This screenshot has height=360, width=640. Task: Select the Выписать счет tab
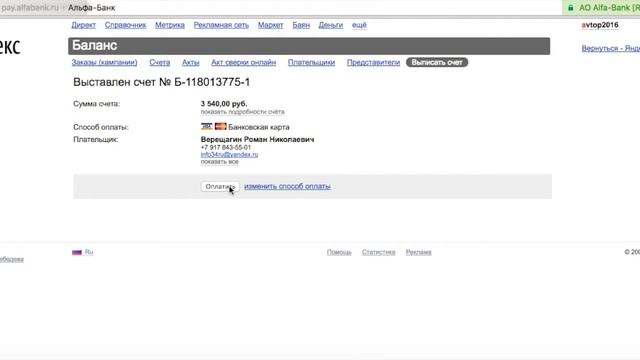(x=437, y=62)
